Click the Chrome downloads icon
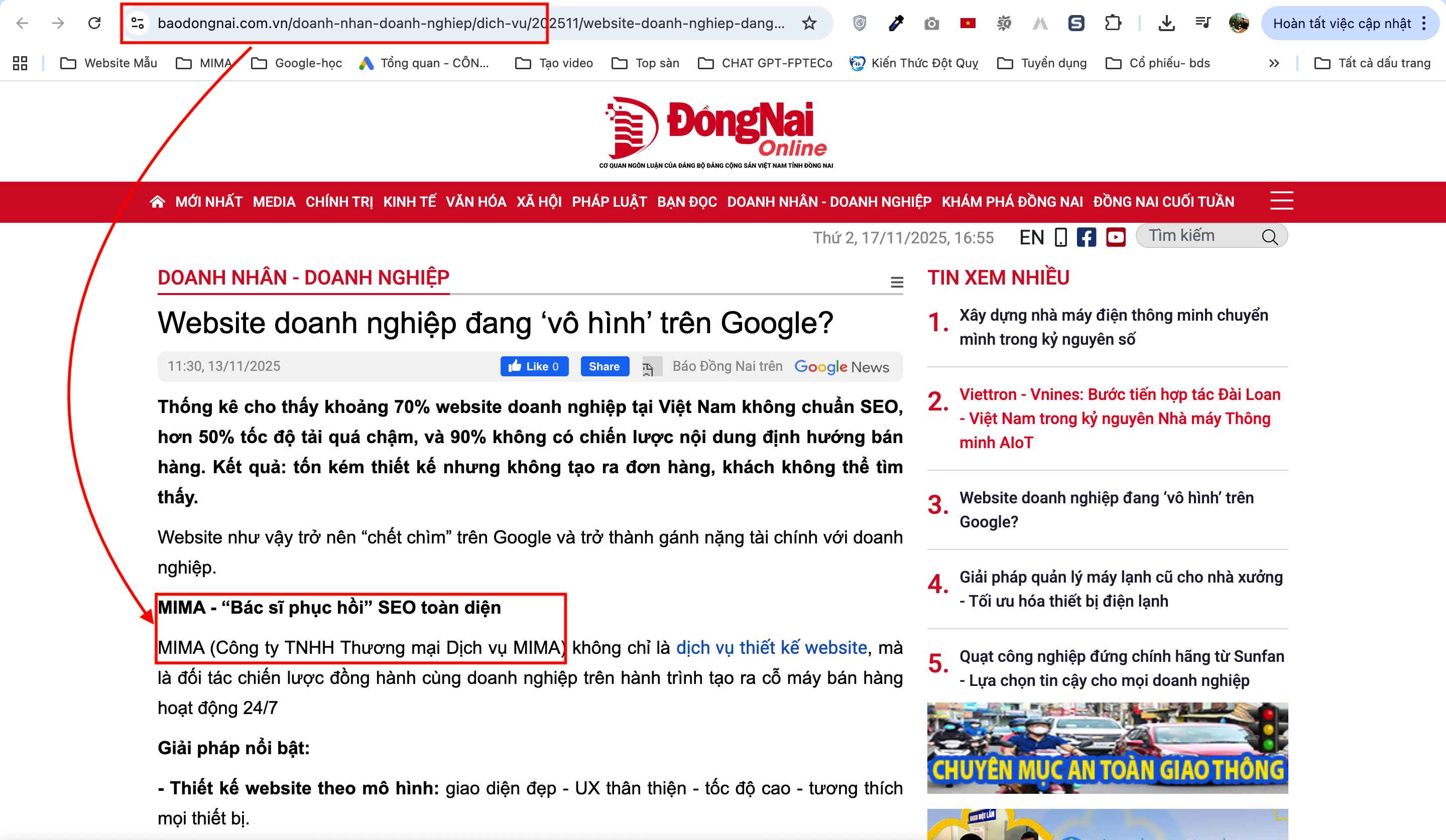This screenshot has width=1446, height=840. tap(1166, 23)
